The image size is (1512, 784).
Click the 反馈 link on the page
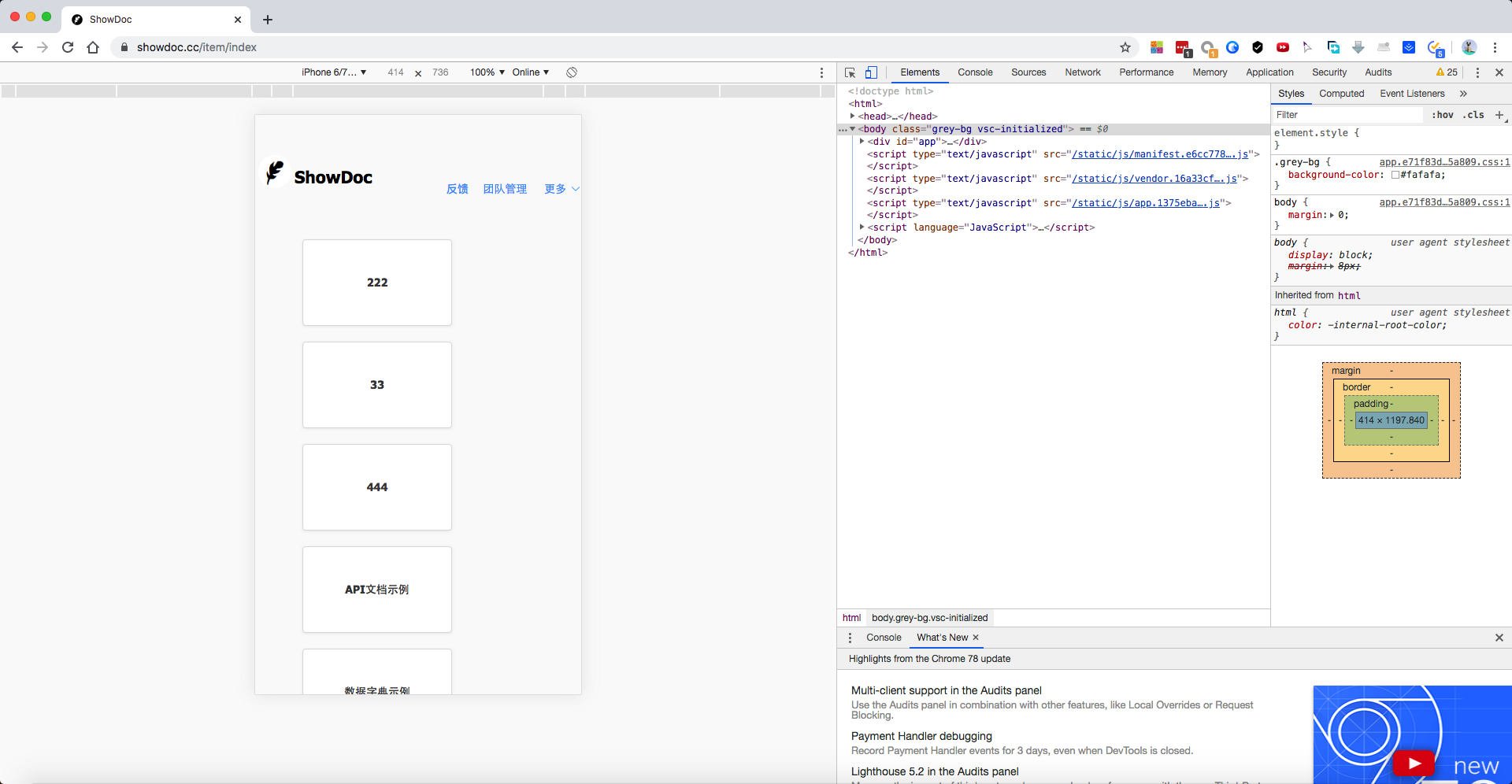coord(457,189)
